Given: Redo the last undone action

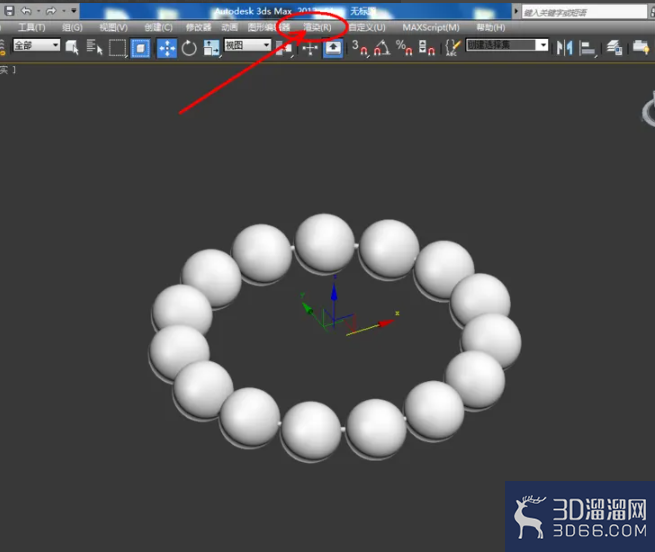Looking at the screenshot, I should tap(51, 11).
